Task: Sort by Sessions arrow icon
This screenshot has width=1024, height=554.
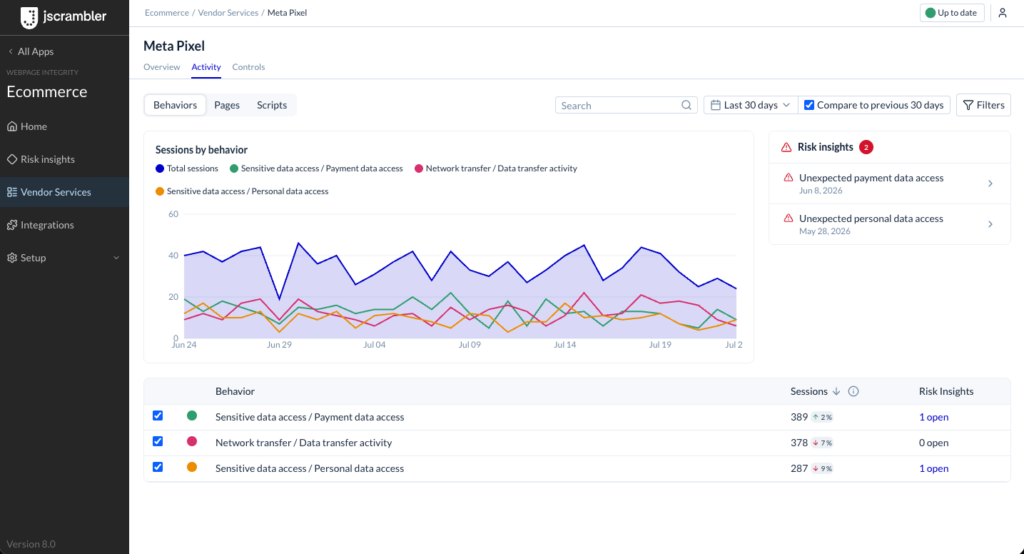Action: (836, 391)
